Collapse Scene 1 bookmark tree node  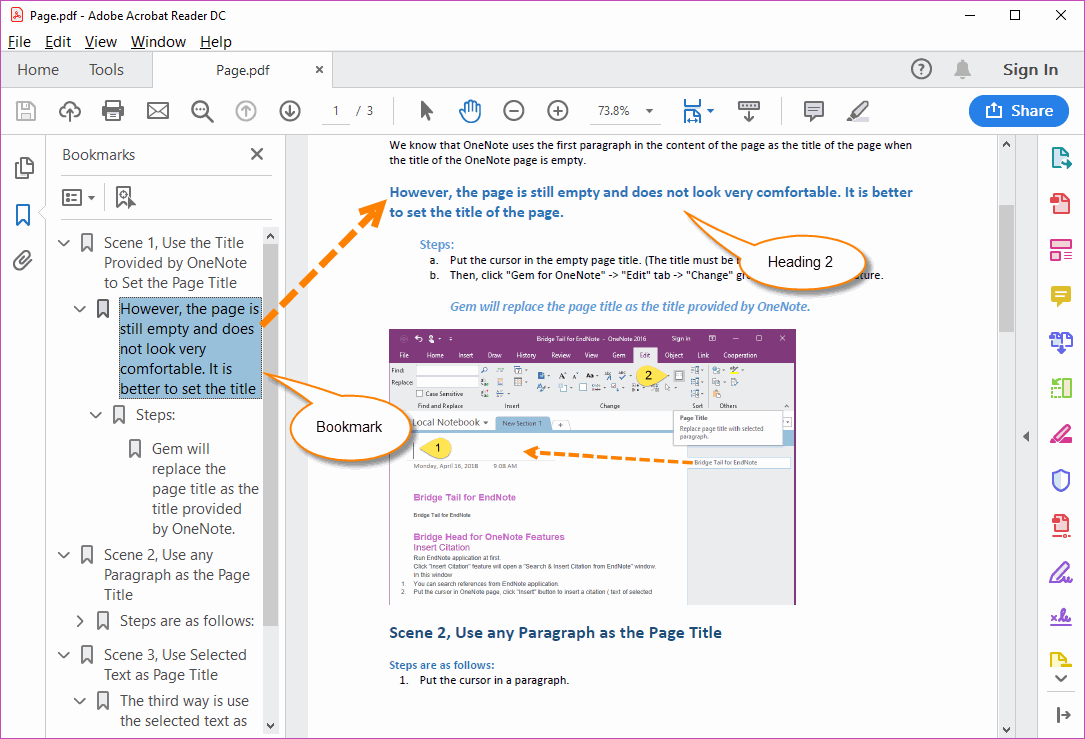point(64,243)
